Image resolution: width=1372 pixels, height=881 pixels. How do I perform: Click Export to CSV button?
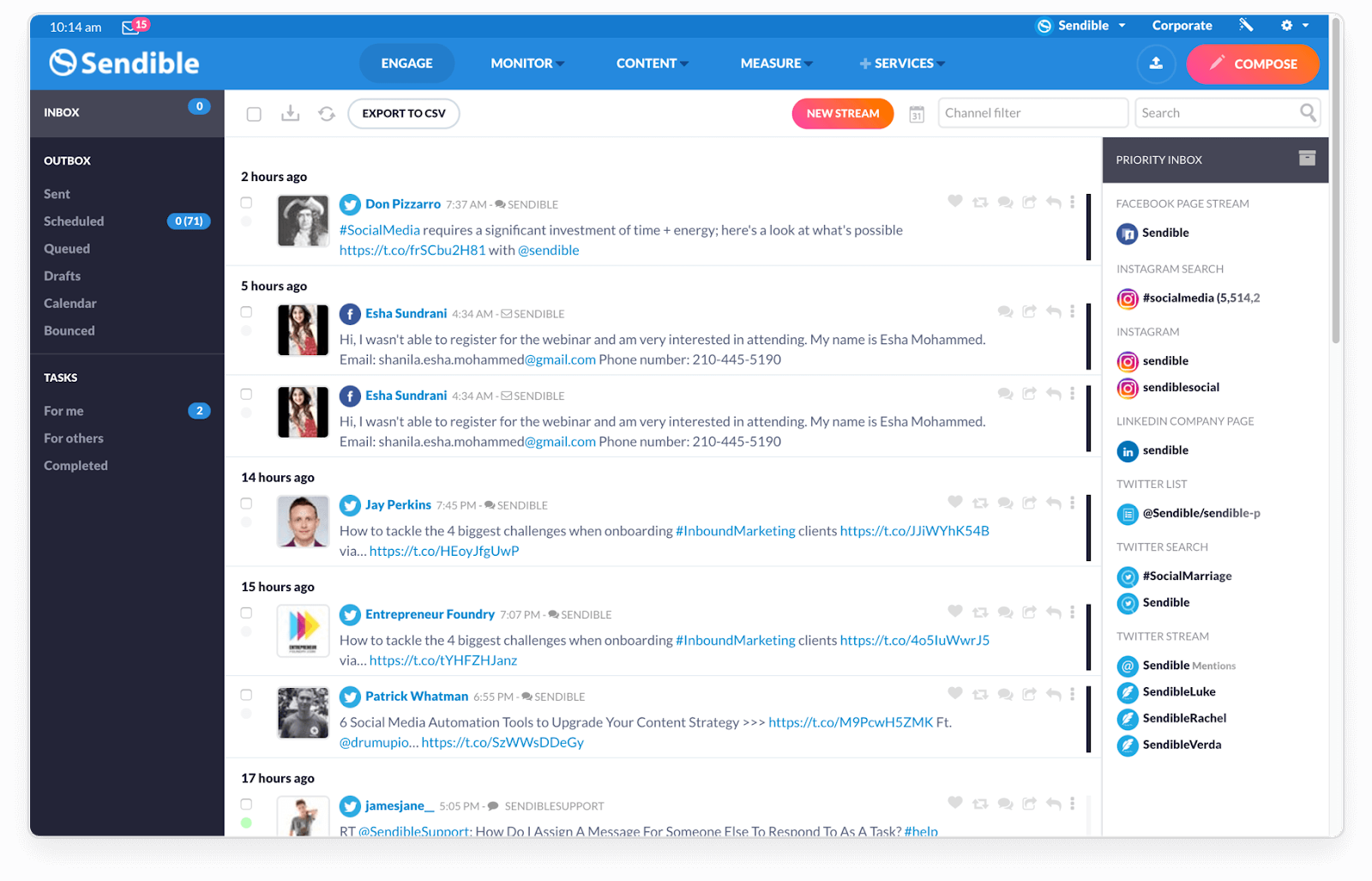[404, 113]
